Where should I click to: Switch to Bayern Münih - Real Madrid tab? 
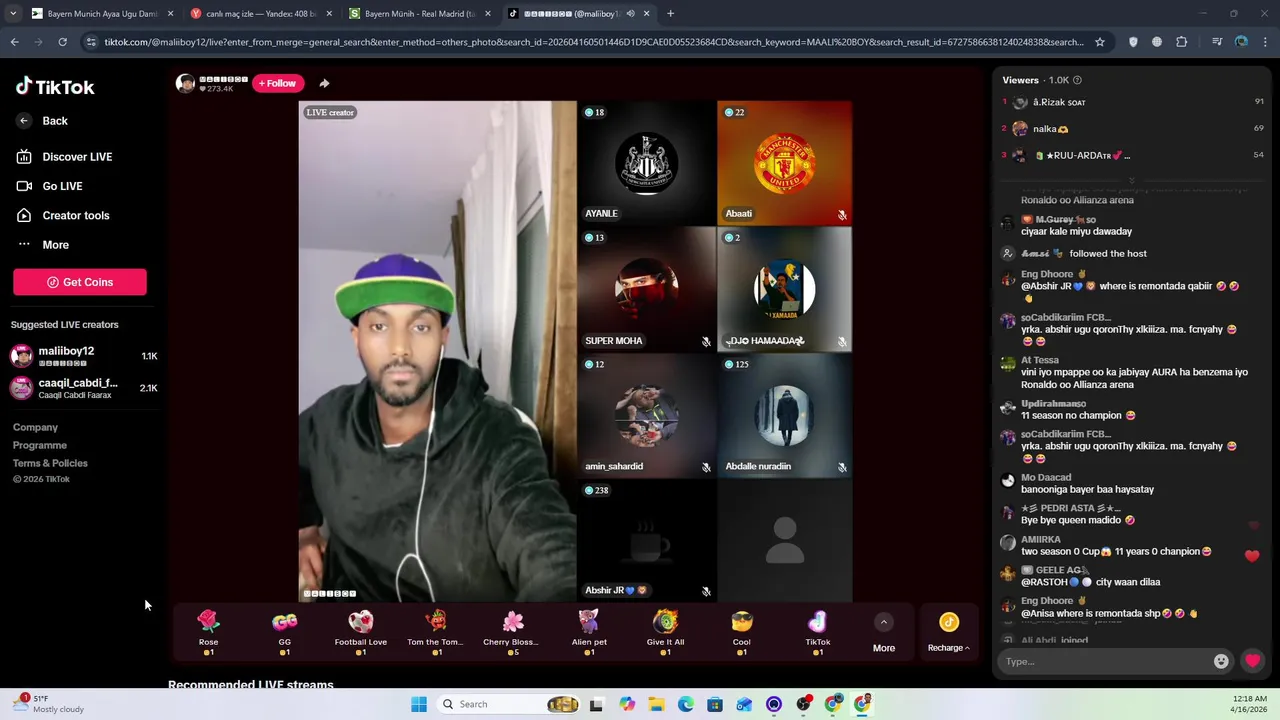420,14
